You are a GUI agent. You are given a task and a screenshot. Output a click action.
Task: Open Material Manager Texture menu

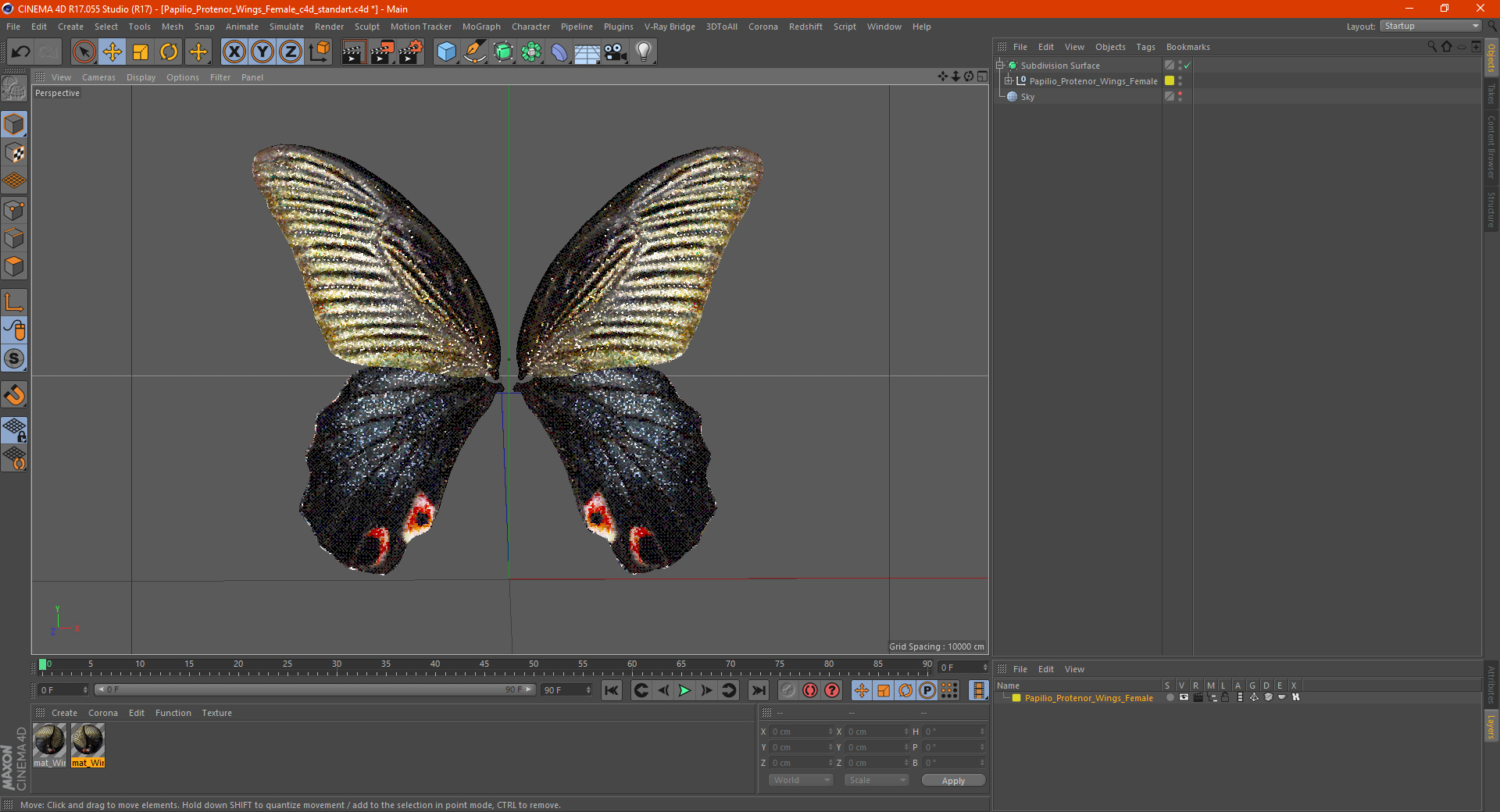click(x=216, y=713)
